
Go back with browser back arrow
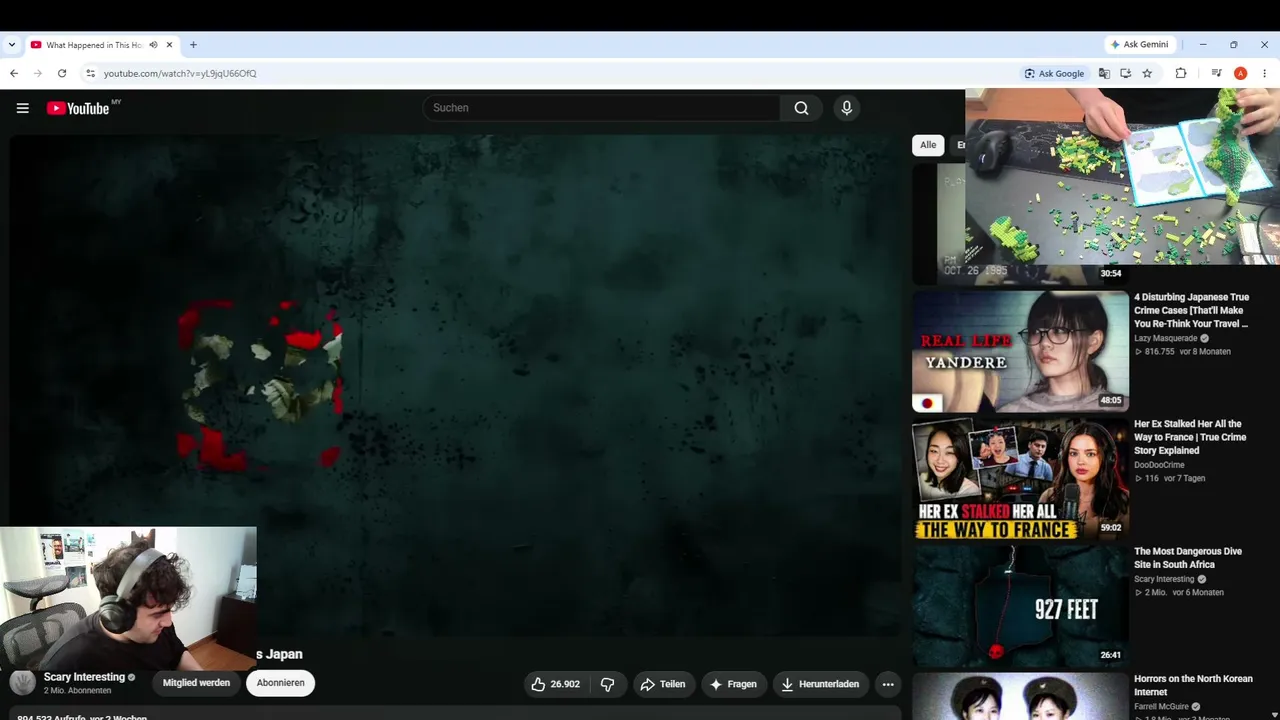click(14, 73)
